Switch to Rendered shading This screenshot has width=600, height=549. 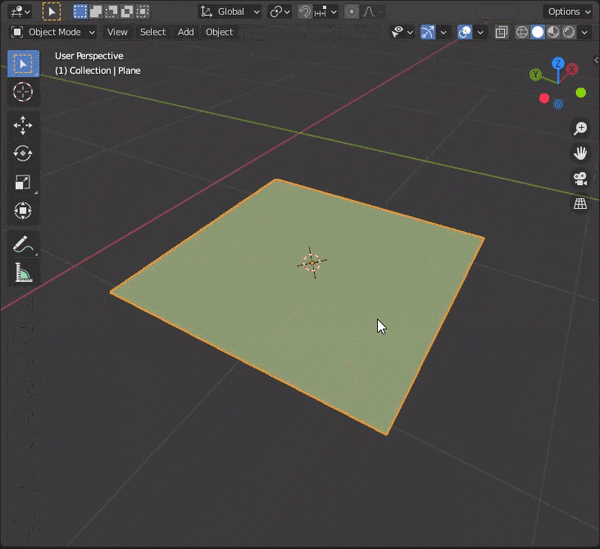569,32
